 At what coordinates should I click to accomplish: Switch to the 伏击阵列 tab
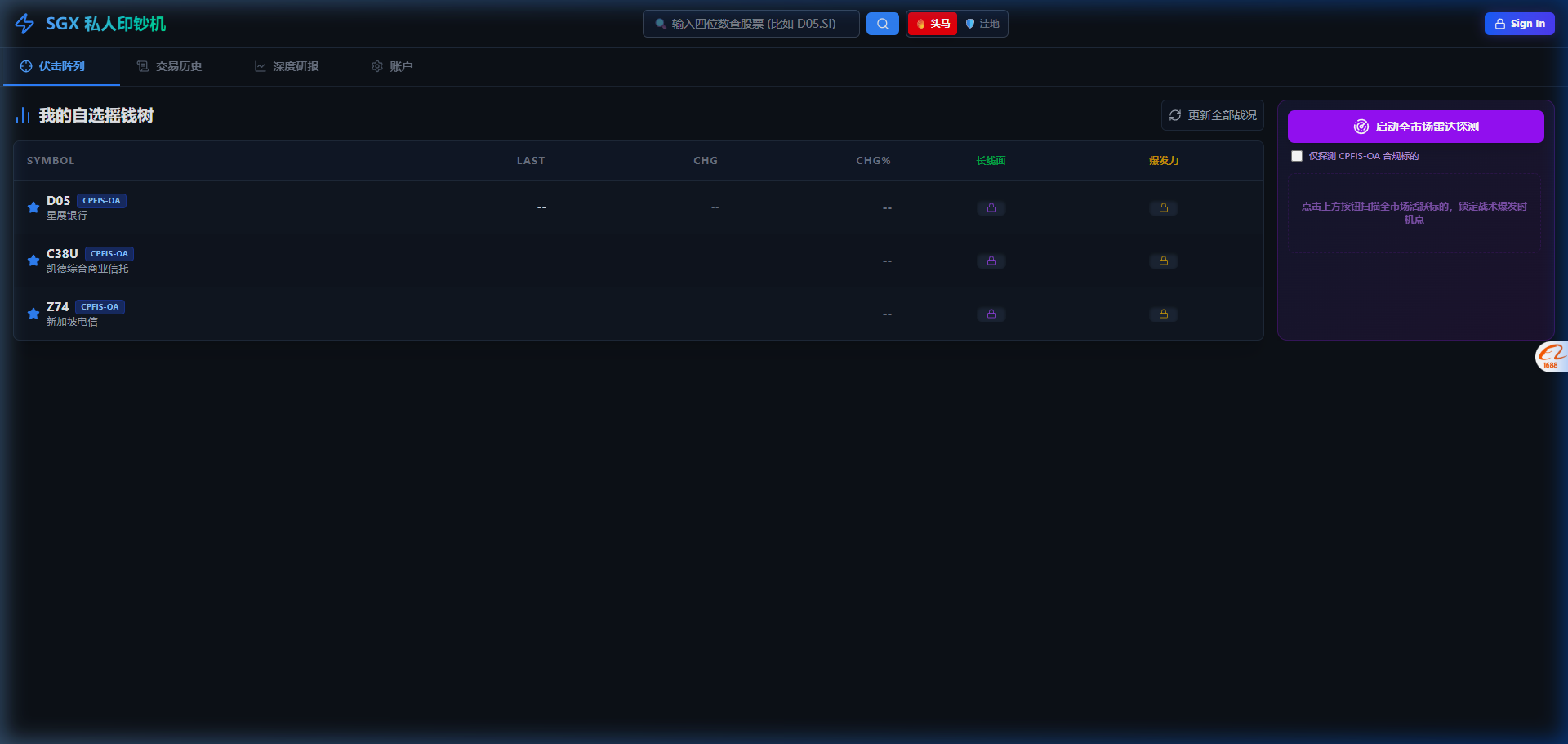click(61, 66)
